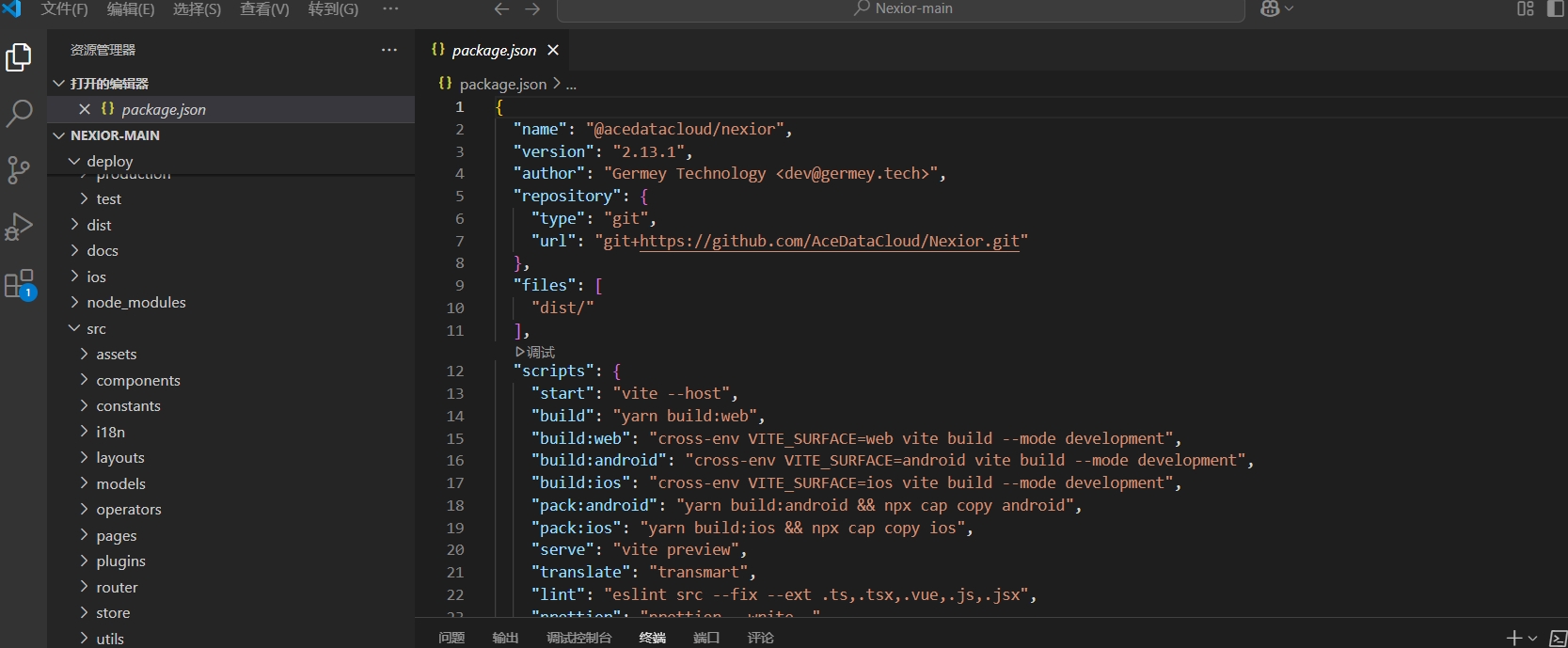
Task: Open the Search view icon
Action: point(19,114)
